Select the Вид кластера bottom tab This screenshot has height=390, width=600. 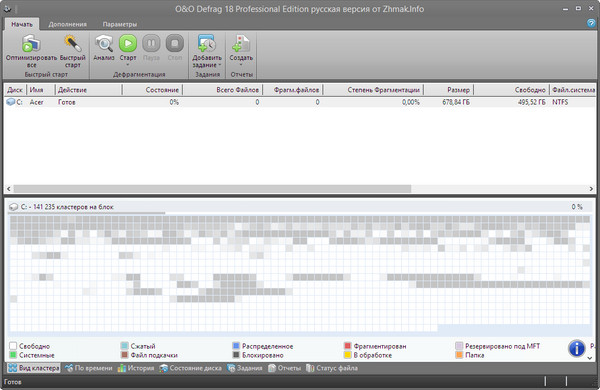pos(34,368)
